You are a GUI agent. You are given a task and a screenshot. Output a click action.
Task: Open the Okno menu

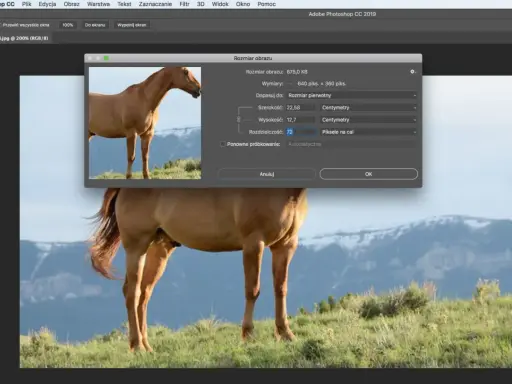tap(243, 4)
